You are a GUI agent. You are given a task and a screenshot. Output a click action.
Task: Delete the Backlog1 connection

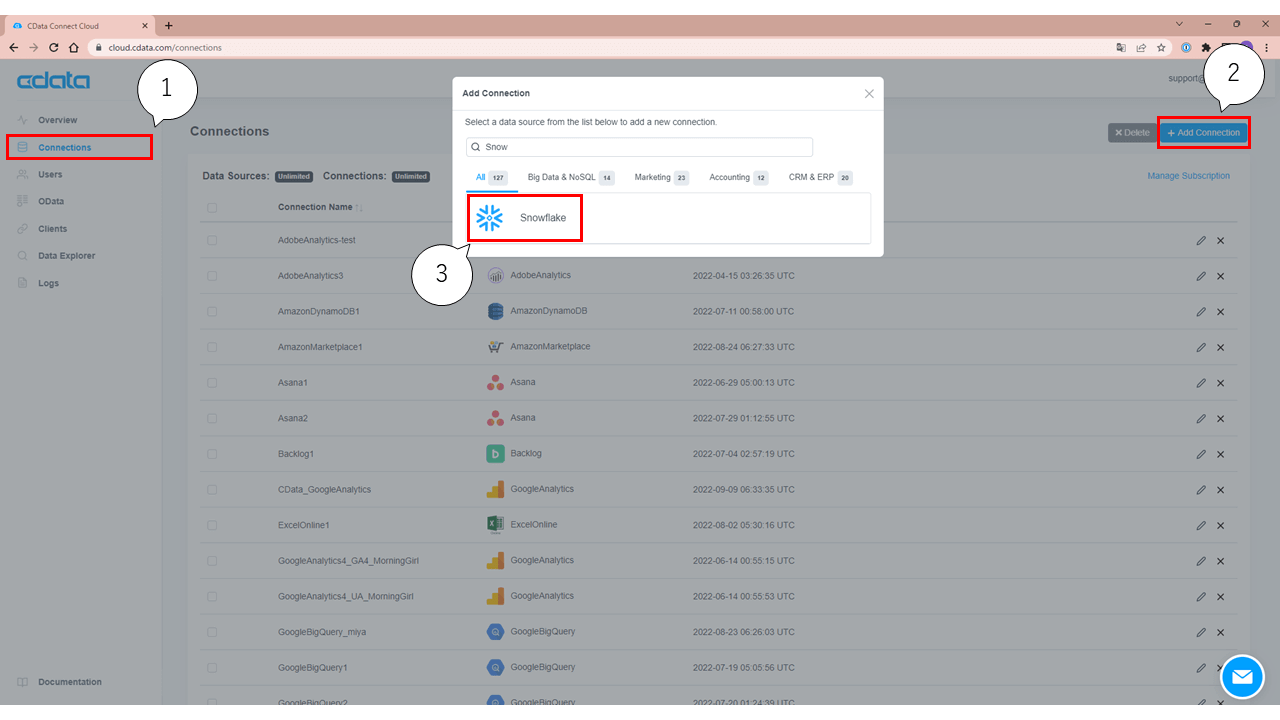coord(1220,454)
